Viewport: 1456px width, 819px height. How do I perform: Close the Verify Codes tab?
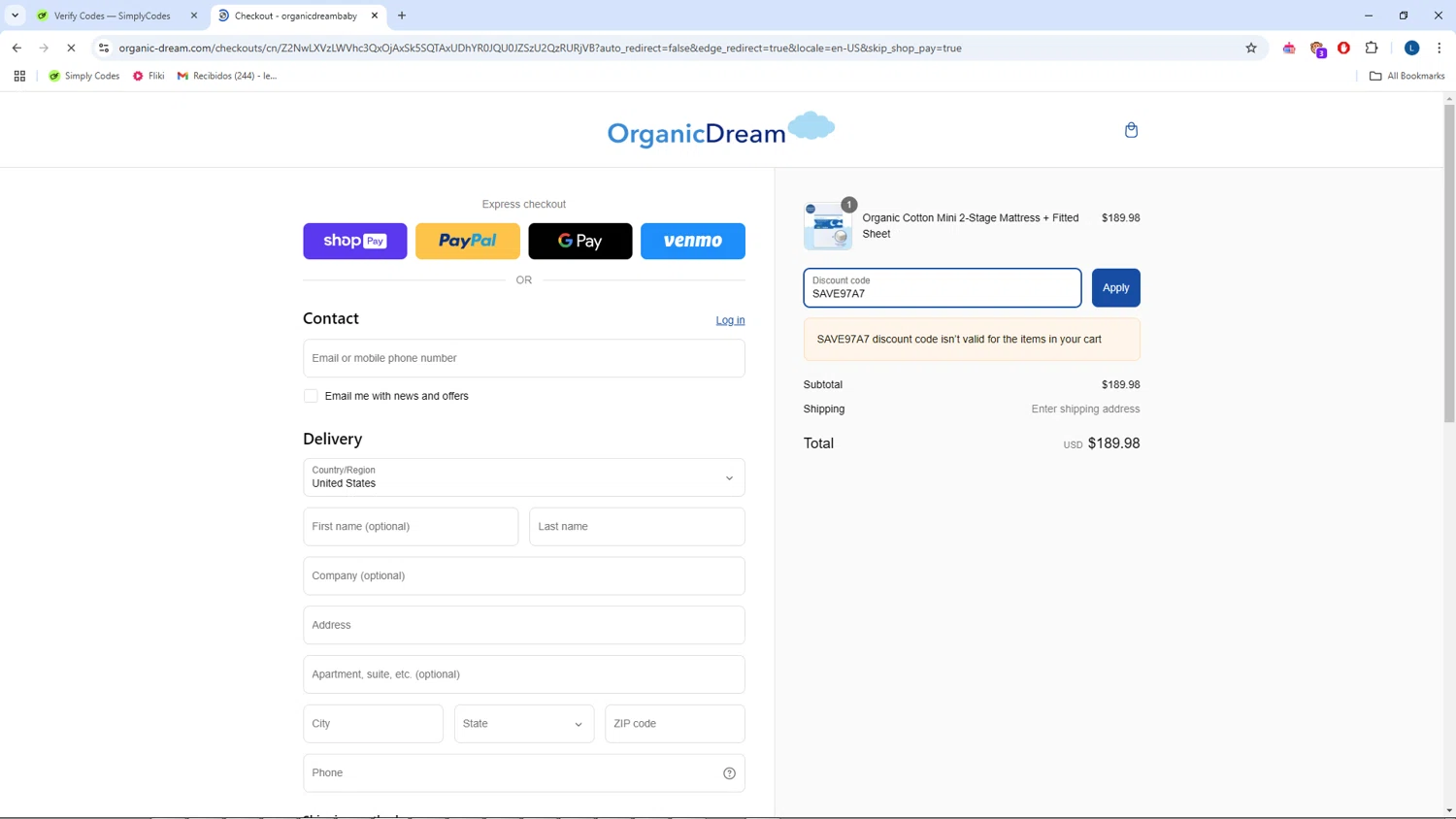click(194, 16)
